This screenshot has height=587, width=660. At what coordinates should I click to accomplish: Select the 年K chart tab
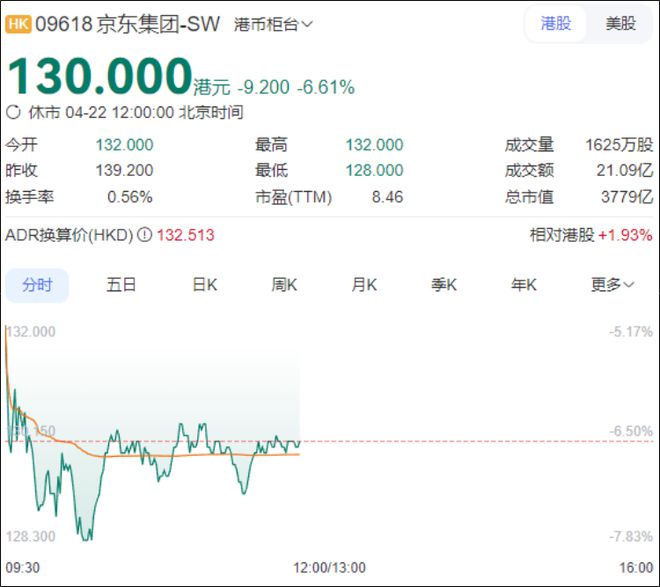coord(524,285)
